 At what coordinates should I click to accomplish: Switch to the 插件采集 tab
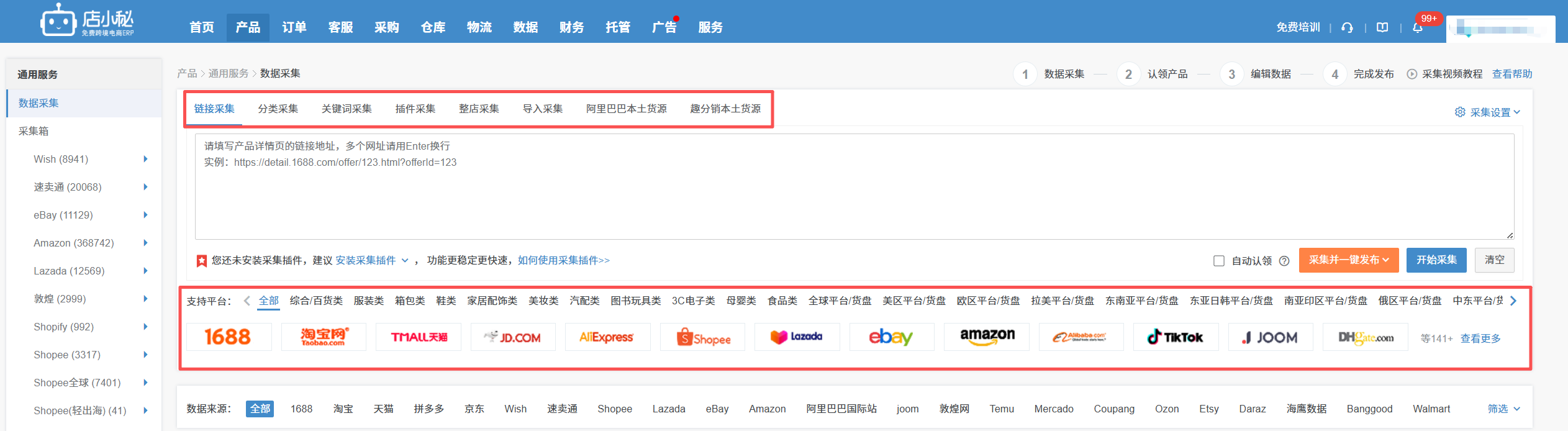click(x=415, y=109)
